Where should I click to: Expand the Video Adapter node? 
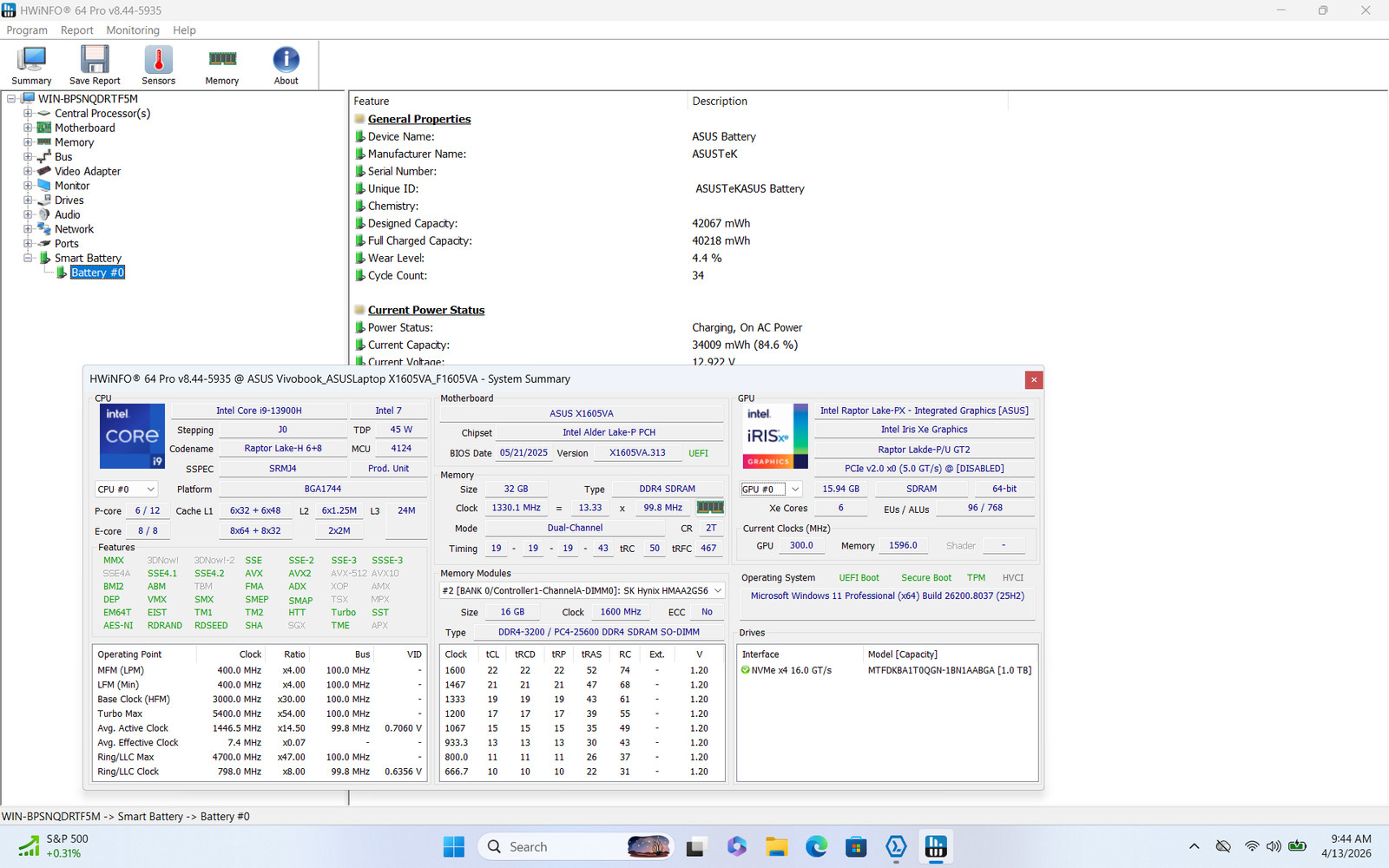pyautogui.click(x=28, y=171)
